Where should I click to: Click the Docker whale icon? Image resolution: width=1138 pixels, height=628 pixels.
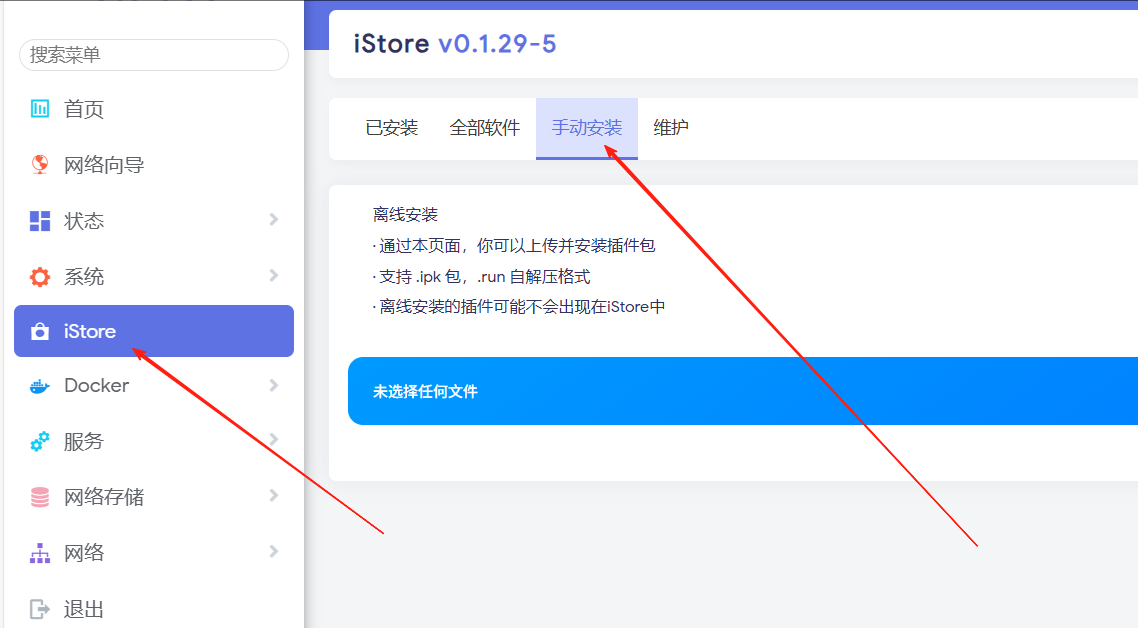click(40, 386)
